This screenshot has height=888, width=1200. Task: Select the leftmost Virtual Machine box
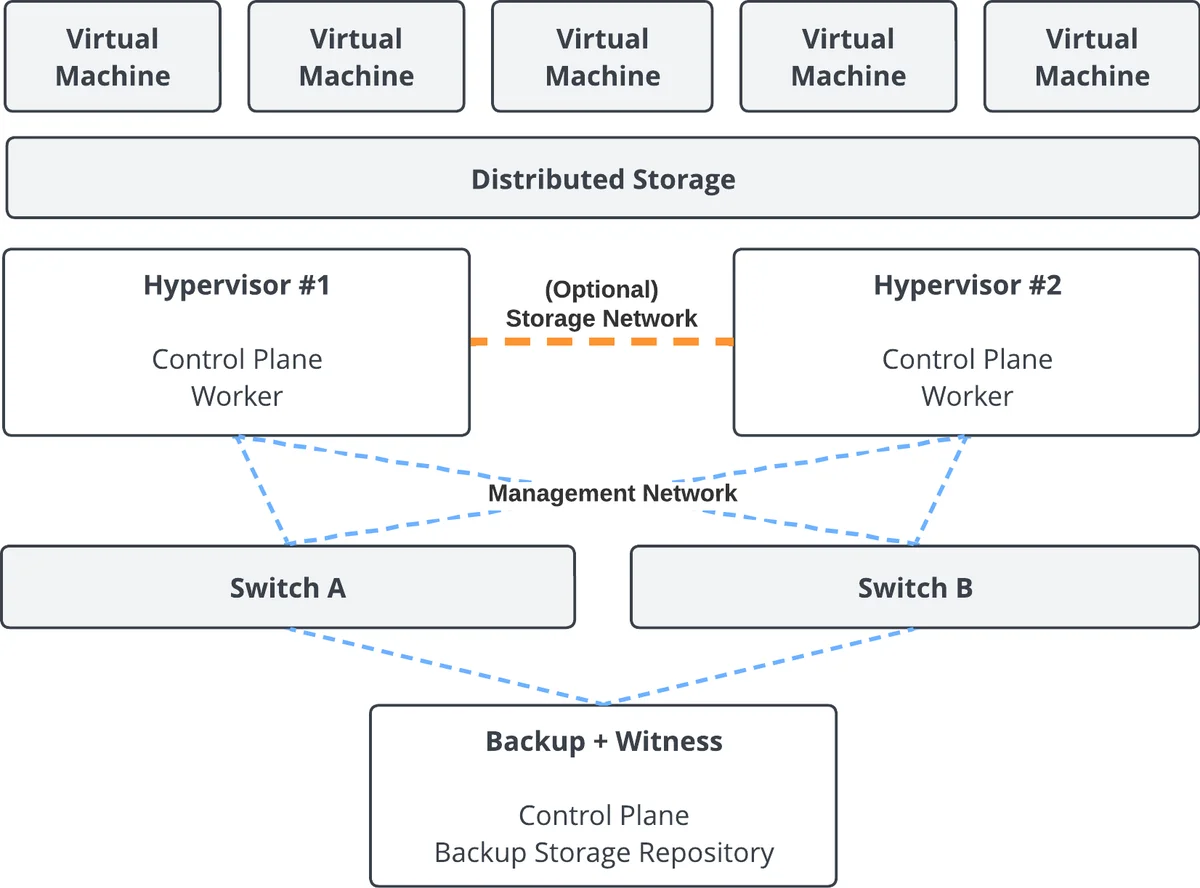[x=112, y=56]
